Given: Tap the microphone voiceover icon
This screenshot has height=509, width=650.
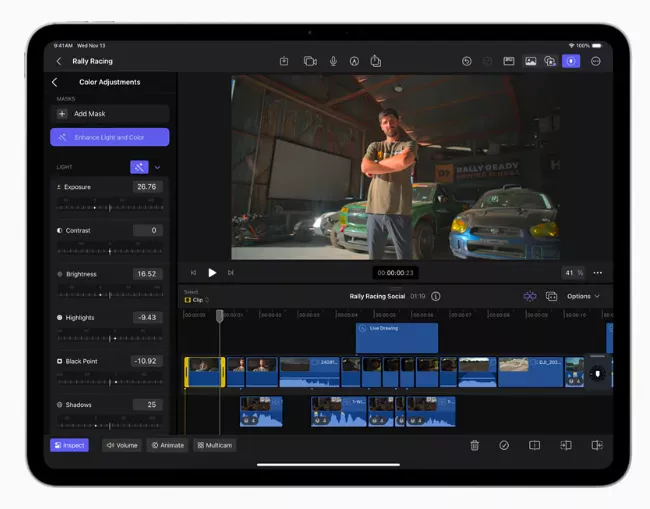Looking at the screenshot, I should [x=333, y=61].
